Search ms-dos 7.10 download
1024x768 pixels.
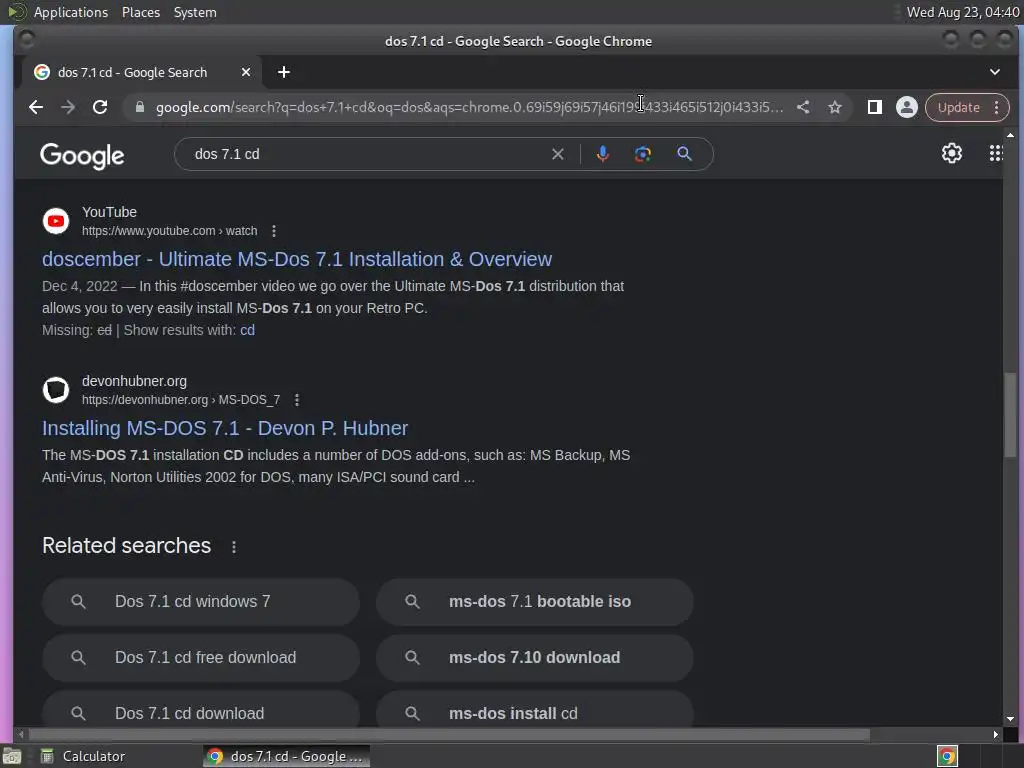point(534,658)
